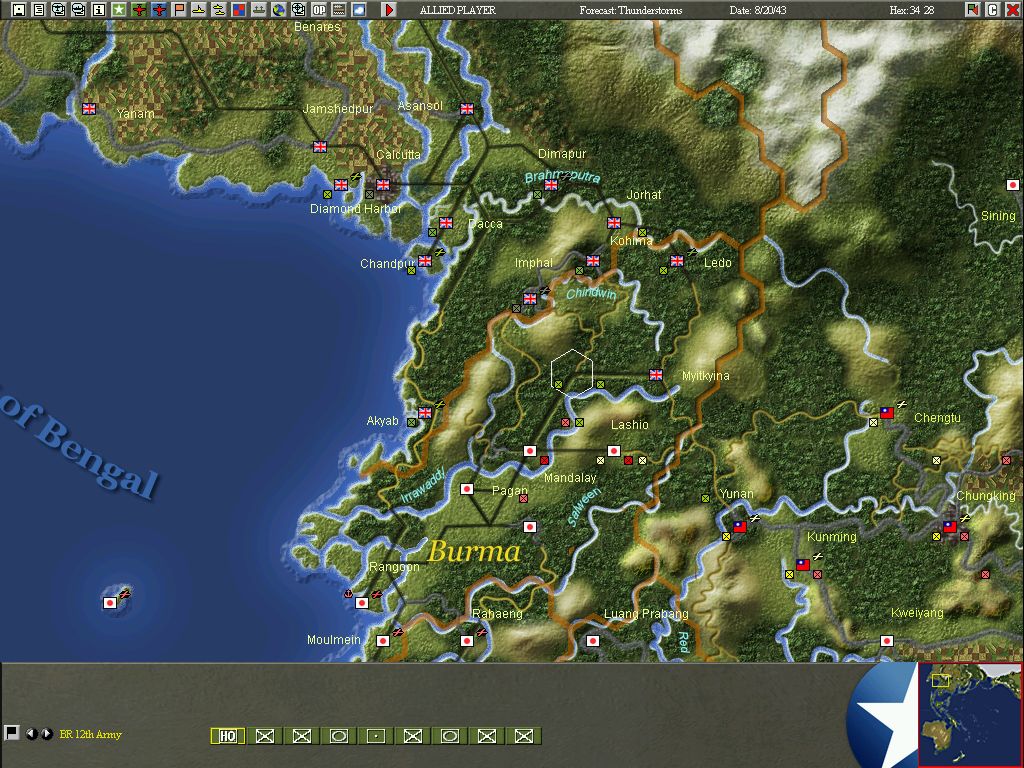Select the Japanese flag below Luang Prabang
This screenshot has height=768, width=1024.
tap(593, 641)
